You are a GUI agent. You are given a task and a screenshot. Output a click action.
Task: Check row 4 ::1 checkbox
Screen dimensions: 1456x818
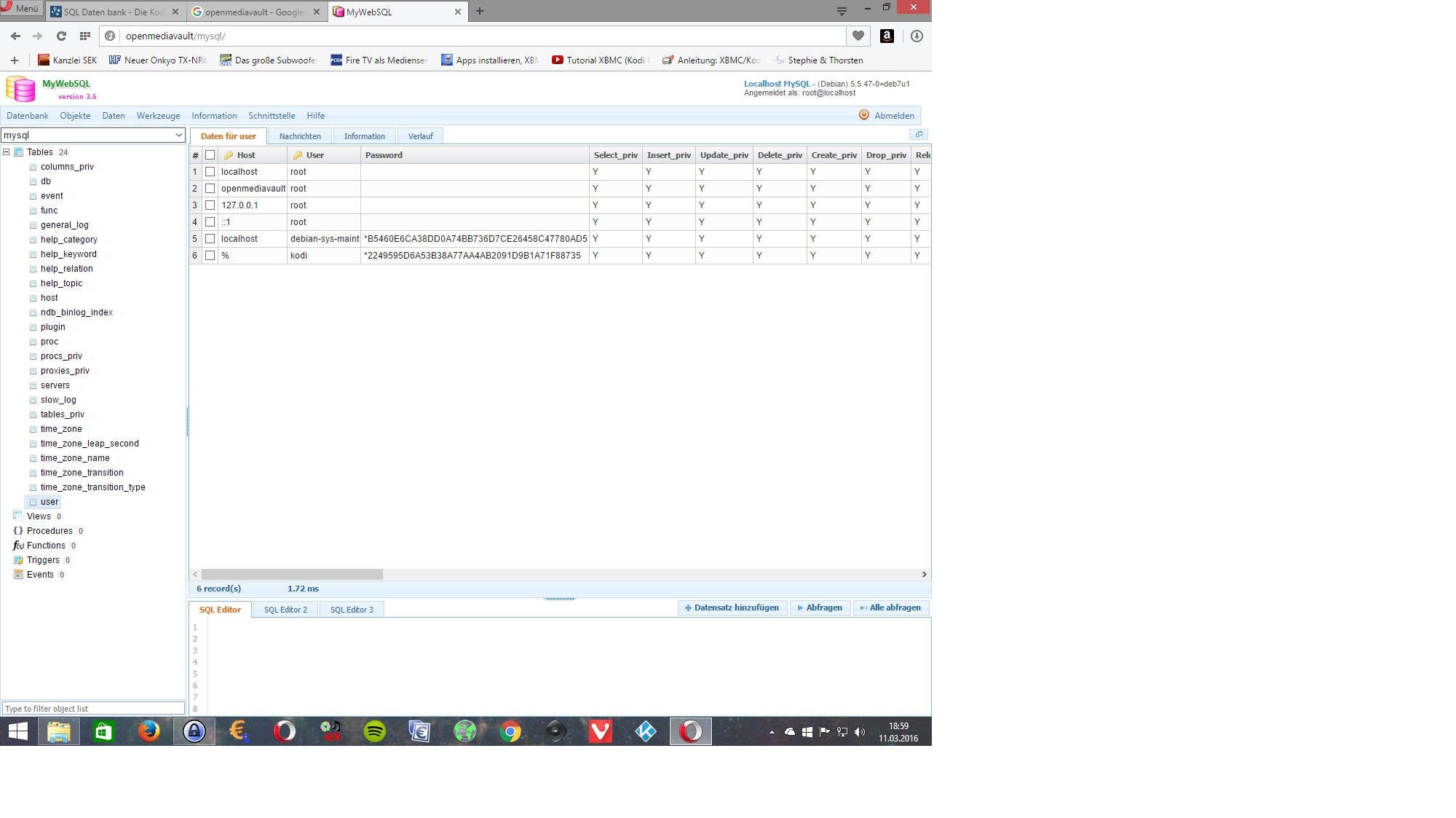(x=210, y=222)
